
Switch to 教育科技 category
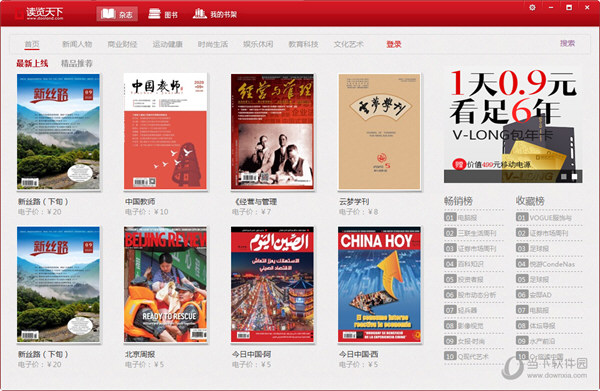point(303,44)
